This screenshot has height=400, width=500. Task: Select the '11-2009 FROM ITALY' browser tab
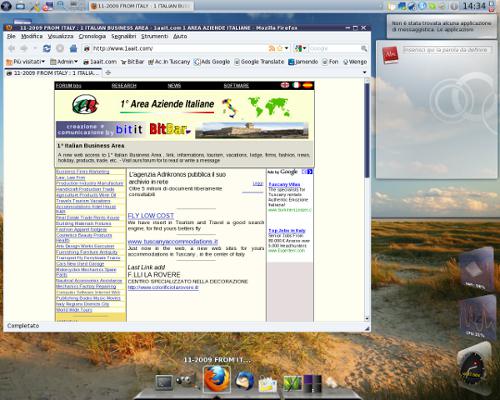coord(53,73)
